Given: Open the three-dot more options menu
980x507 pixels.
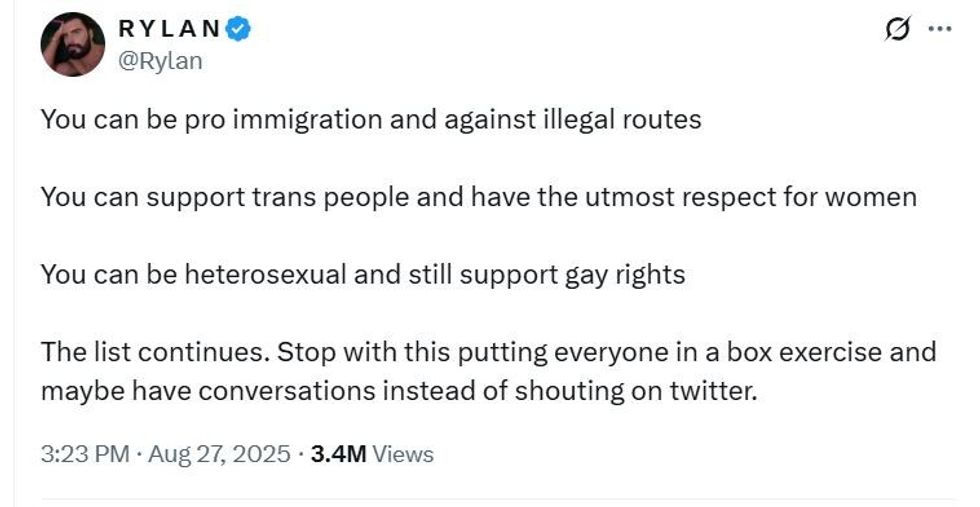Looking at the screenshot, I should pyautogui.click(x=939, y=29).
